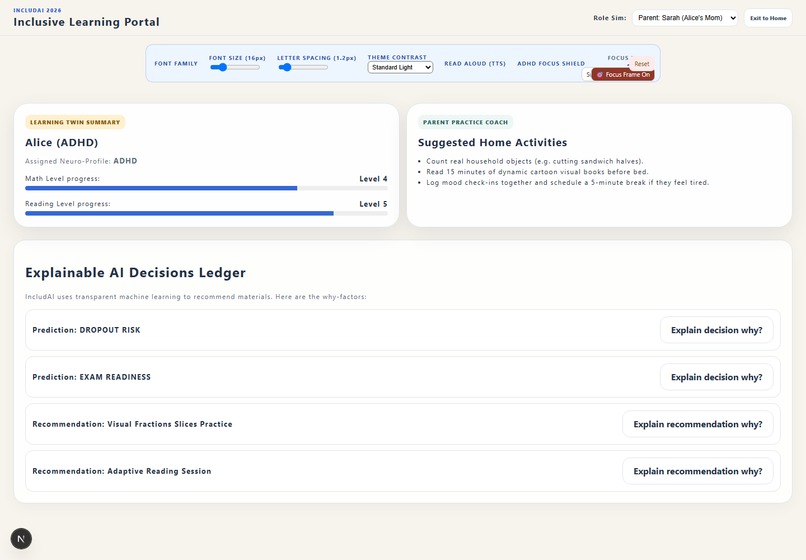The image size is (806, 560).
Task: Click the count real household objects activity
Action: [535, 161]
